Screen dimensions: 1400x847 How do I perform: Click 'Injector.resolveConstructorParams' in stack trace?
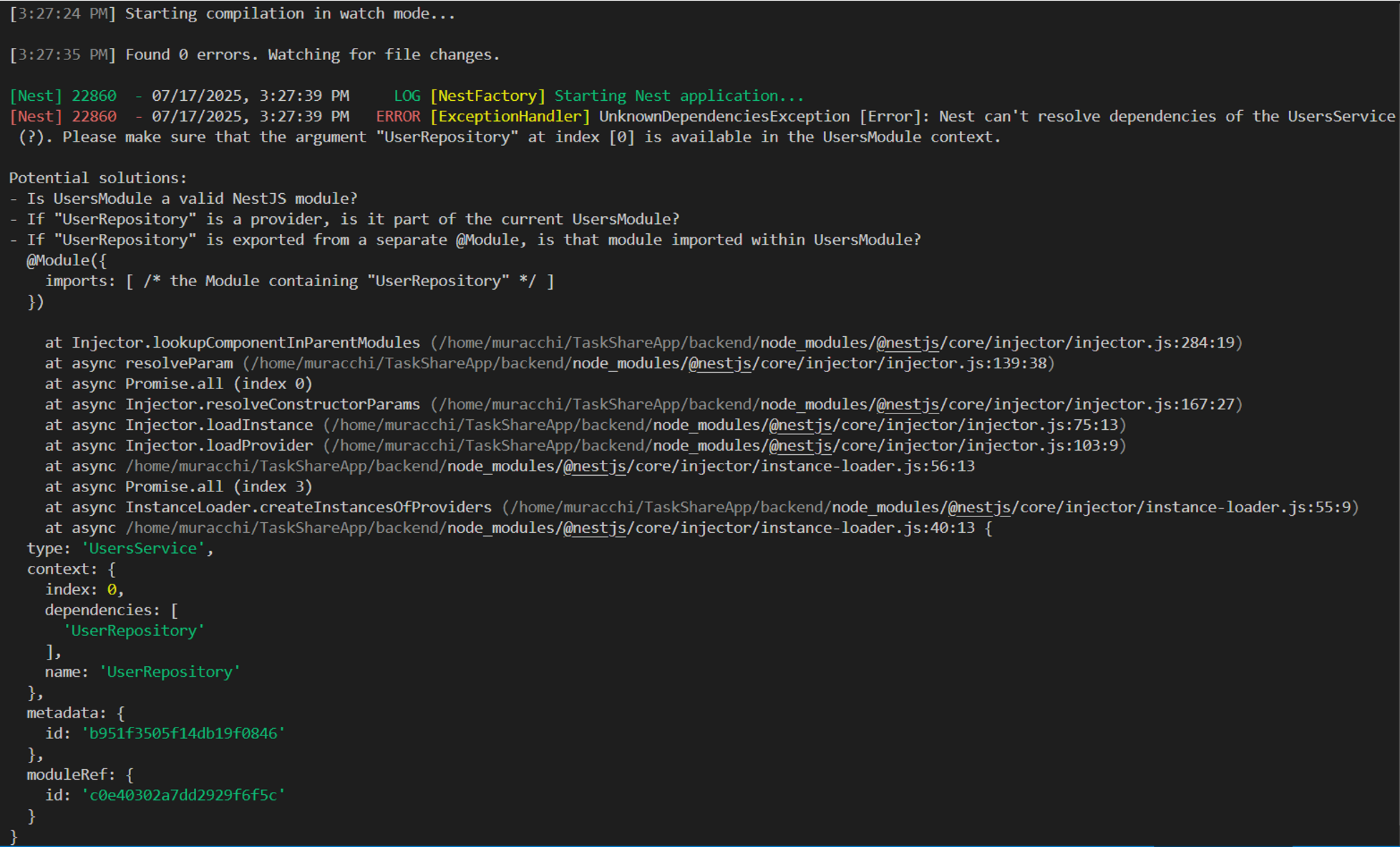(x=273, y=404)
